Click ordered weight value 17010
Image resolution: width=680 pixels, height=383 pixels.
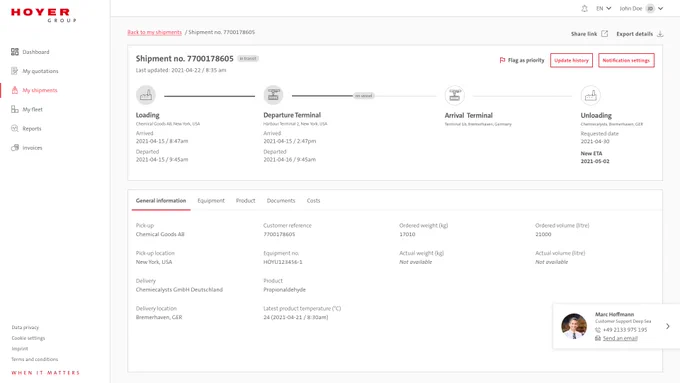point(407,234)
